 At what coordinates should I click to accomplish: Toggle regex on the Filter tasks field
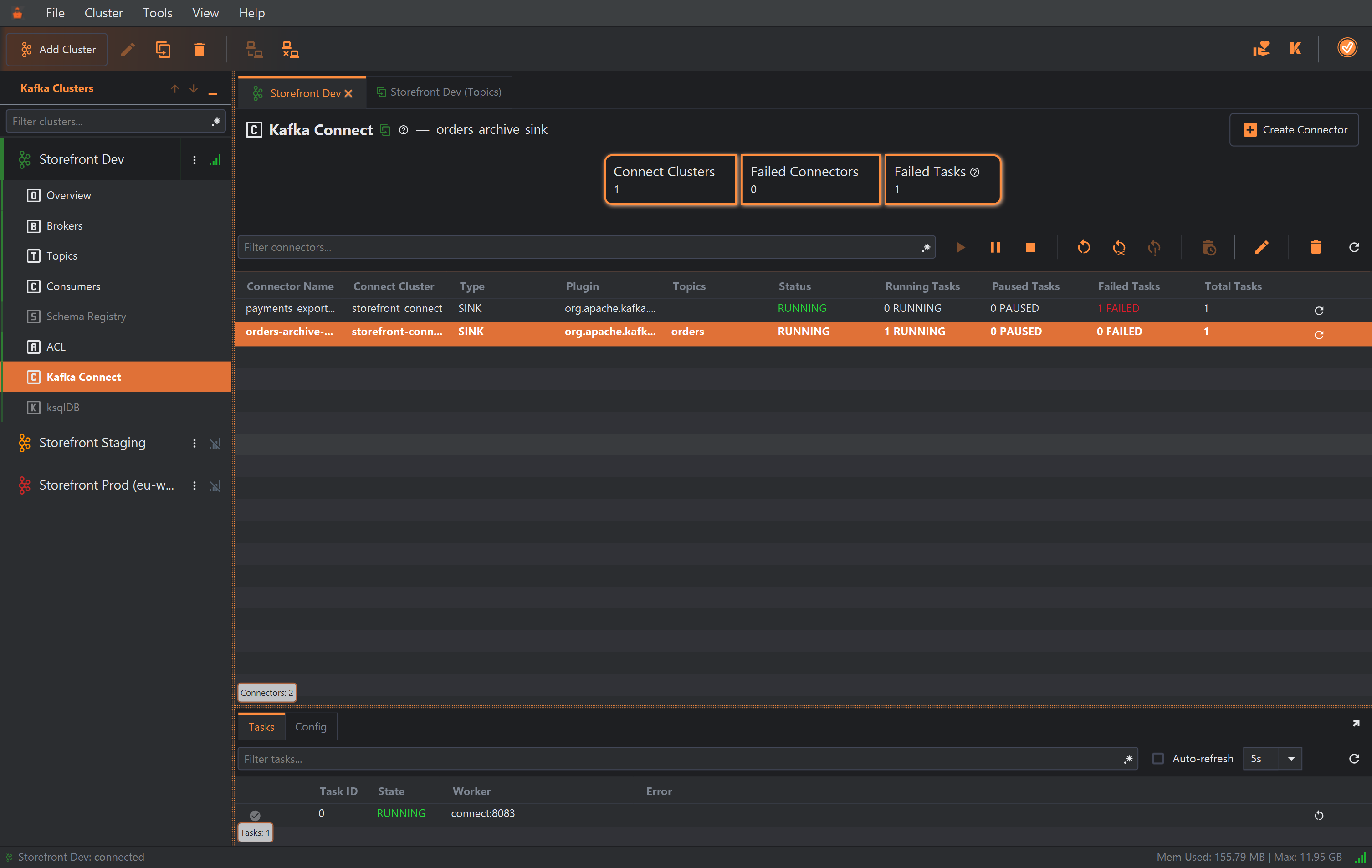(1128, 759)
